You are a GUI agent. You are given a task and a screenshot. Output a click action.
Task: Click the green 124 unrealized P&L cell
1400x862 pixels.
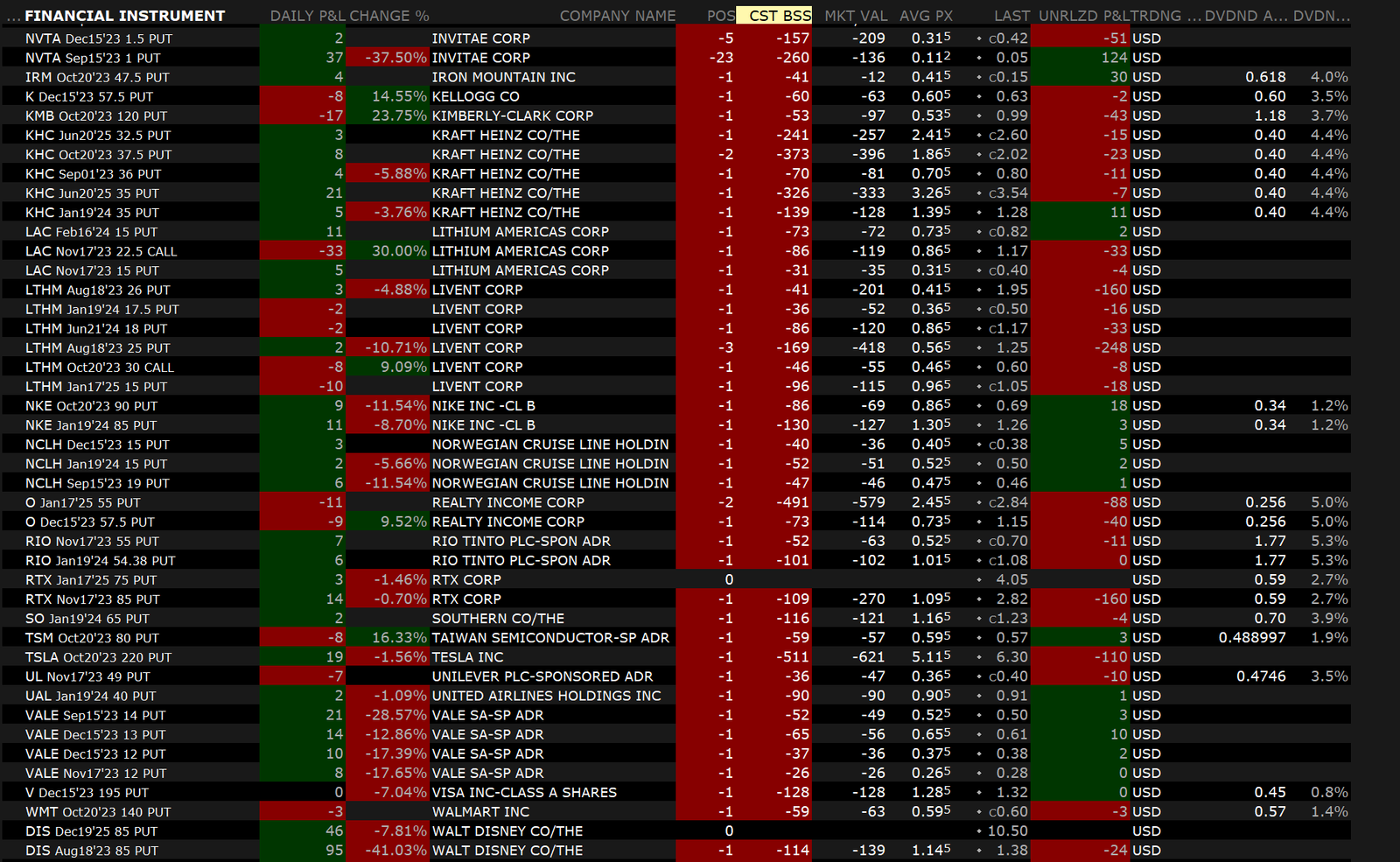1113,58
